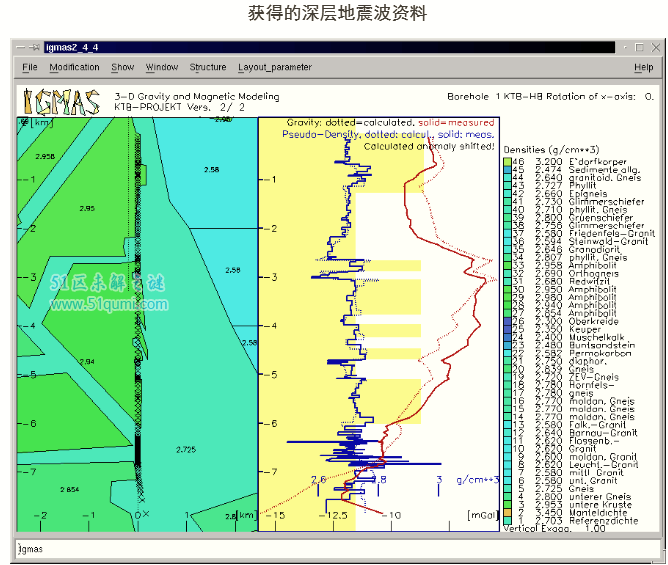Viewport: 668px width, 565px height.
Task: Pick orange swatch 2 Manteldichte
Action: point(507,512)
